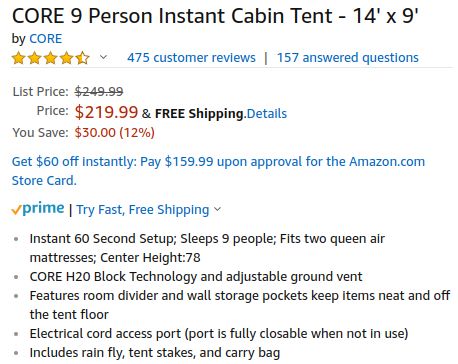Open the 157 answered questions link
Viewport: 458px width, 364px height.
pyautogui.click(x=348, y=58)
